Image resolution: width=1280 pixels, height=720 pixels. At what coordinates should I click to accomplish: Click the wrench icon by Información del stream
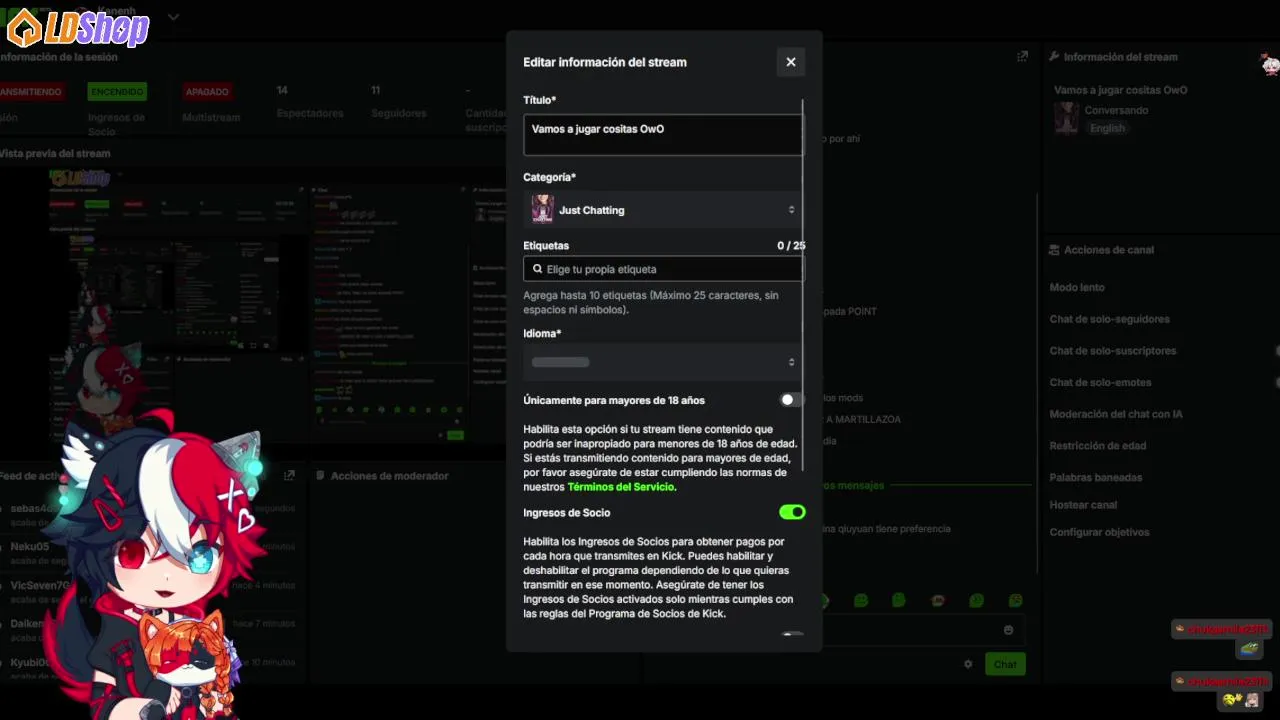point(1054,57)
